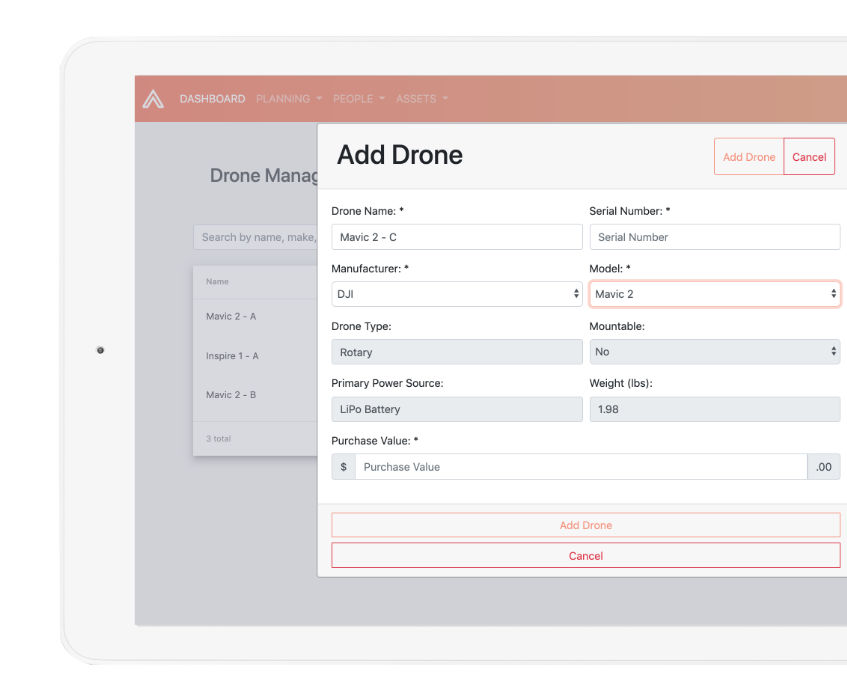Click the Drone Name label
This screenshot has height=692, width=847.
[x=367, y=211]
